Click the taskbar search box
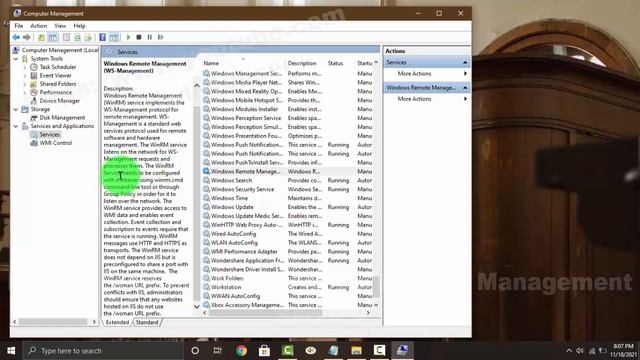This screenshot has width=640, height=360. 103,351
